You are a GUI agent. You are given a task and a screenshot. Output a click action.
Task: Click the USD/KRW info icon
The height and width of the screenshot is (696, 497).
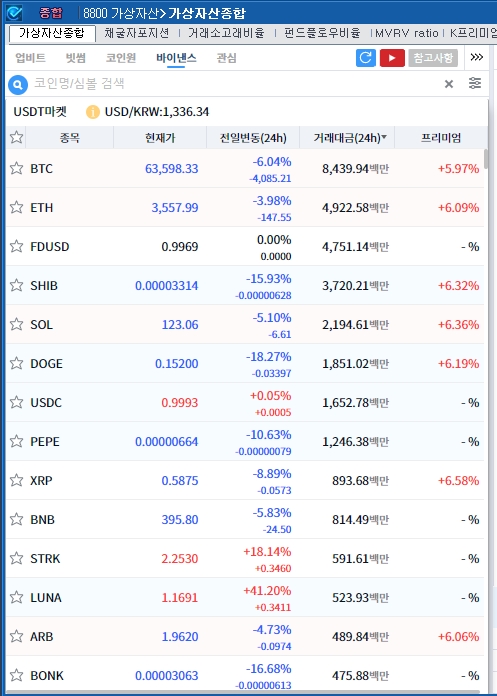(93, 112)
